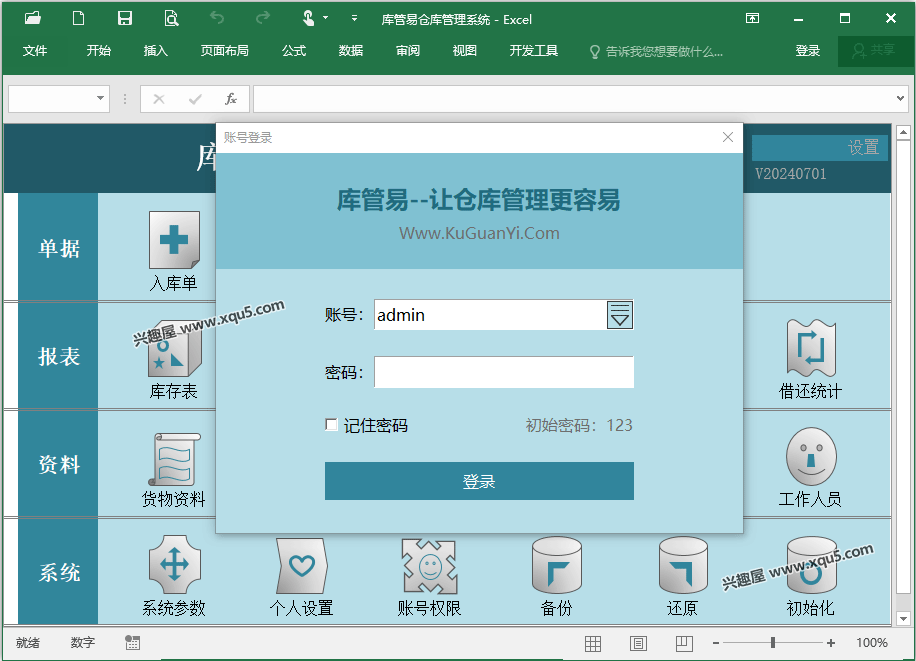Click the Open folder icon in quick access toolbar
The height and width of the screenshot is (661, 916).
point(33,18)
